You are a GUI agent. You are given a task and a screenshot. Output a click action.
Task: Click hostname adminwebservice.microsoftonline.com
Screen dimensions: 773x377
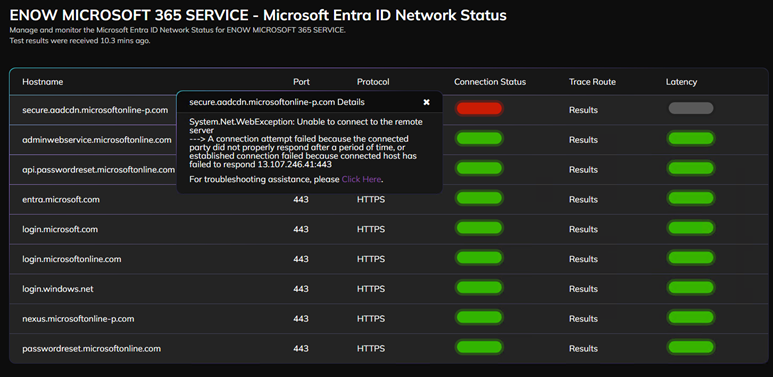pos(97,140)
